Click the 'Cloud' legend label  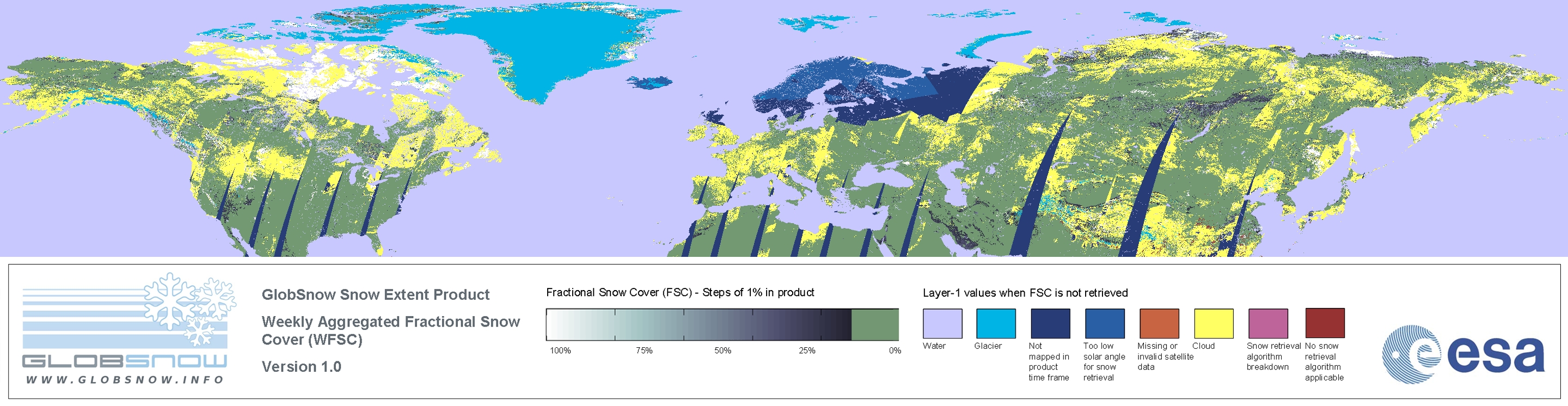1203,346
